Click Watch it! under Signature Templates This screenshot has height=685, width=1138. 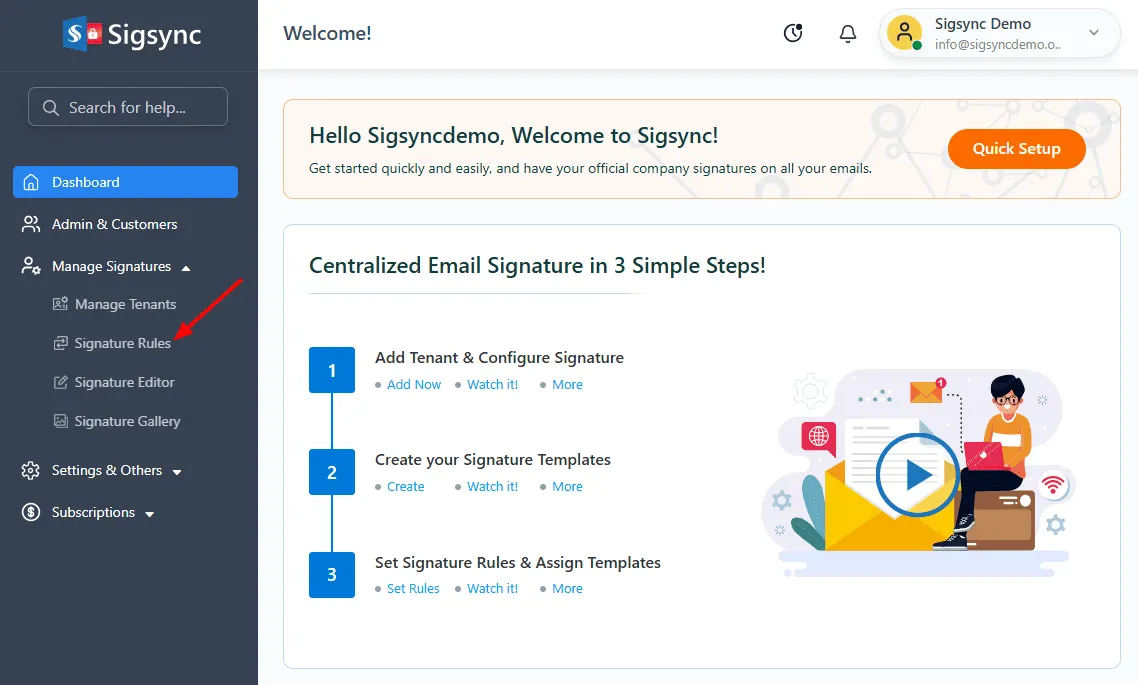[492, 487]
